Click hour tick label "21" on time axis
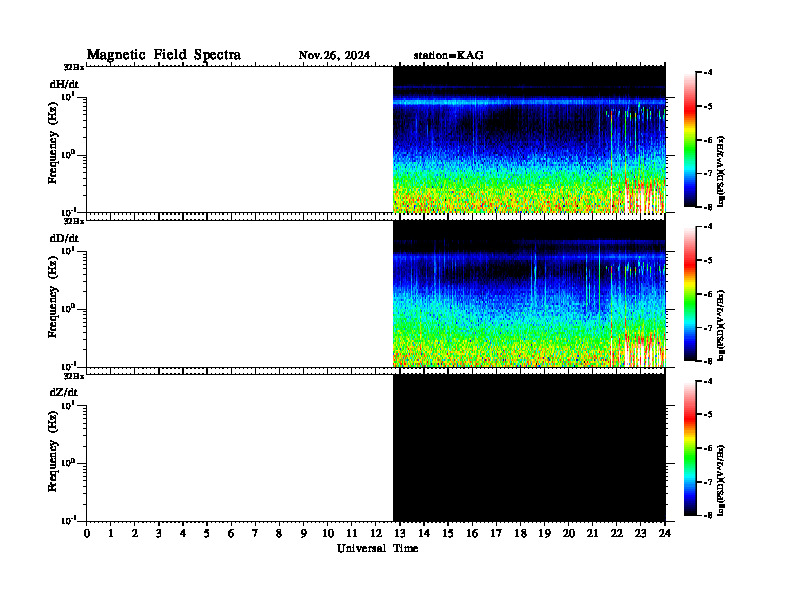This screenshot has width=792, height=612. (592, 534)
